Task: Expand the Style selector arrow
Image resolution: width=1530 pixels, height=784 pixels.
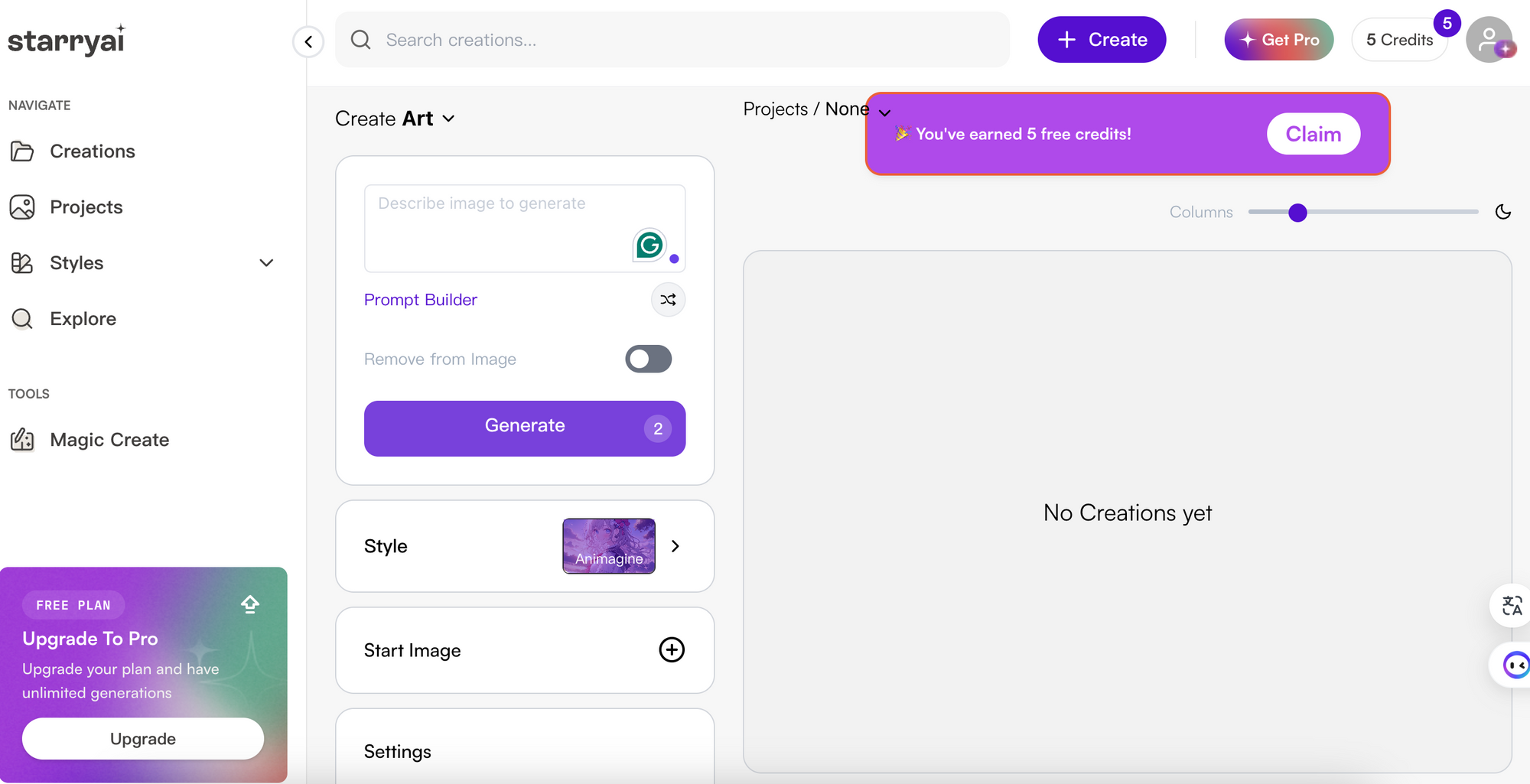Action: coord(675,546)
